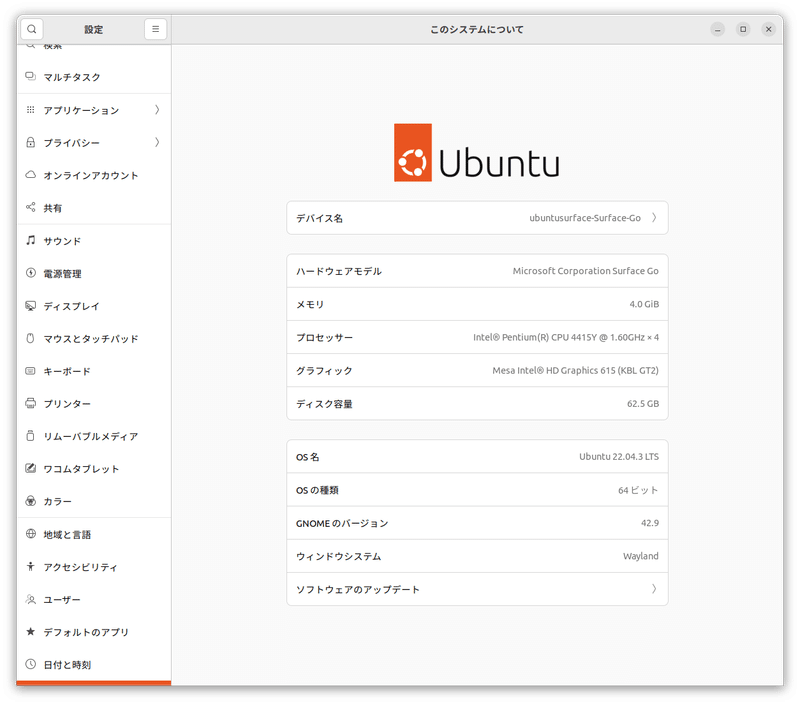Viewport: 800px width, 704px height.
Task: Open ユーザー settings
Action: click(94, 600)
